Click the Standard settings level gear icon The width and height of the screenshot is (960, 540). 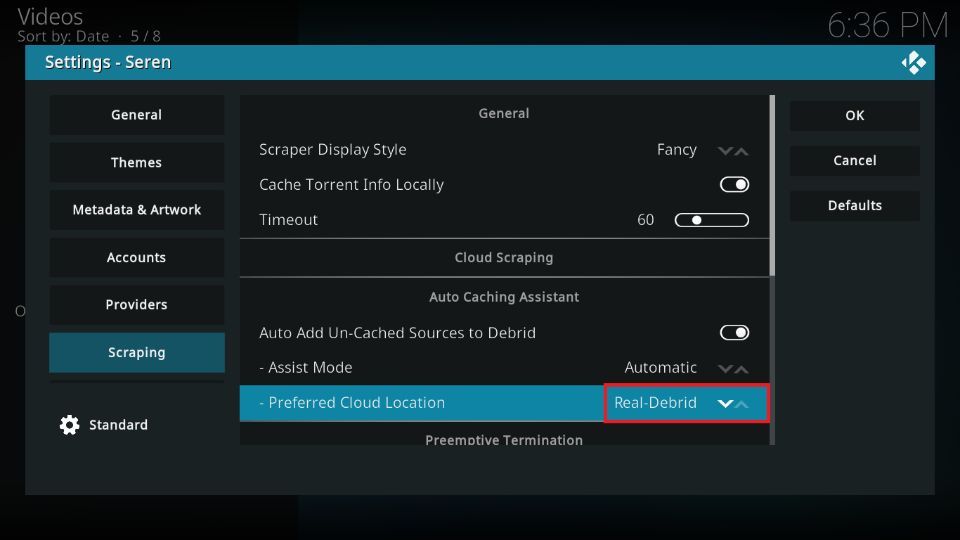(x=69, y=425)
